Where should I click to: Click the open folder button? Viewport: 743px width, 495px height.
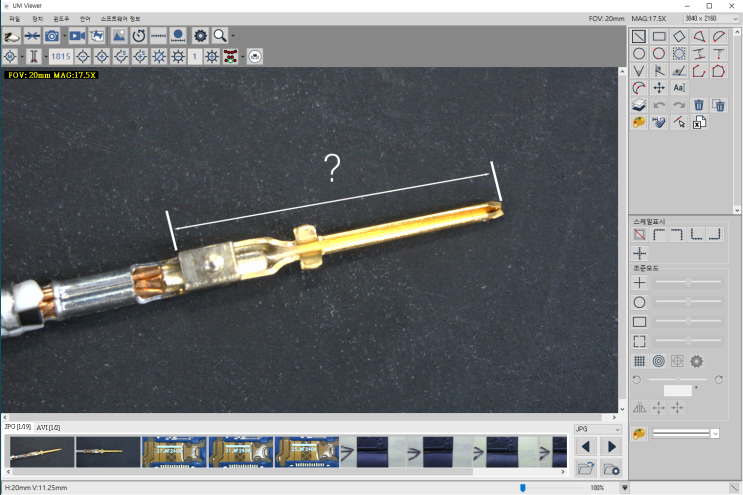point(586,469)
